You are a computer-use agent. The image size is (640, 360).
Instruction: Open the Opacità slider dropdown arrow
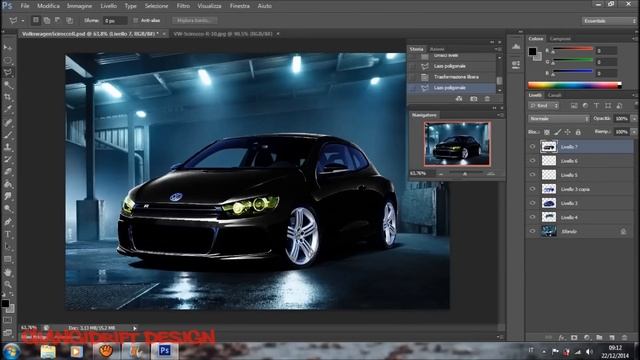tap(634, 119)
